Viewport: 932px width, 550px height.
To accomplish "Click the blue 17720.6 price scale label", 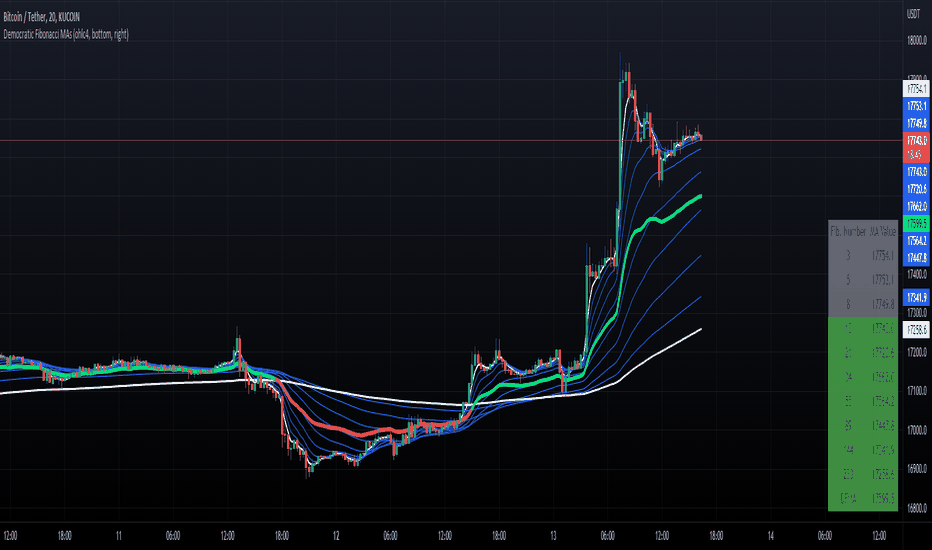I will [916, 189].
